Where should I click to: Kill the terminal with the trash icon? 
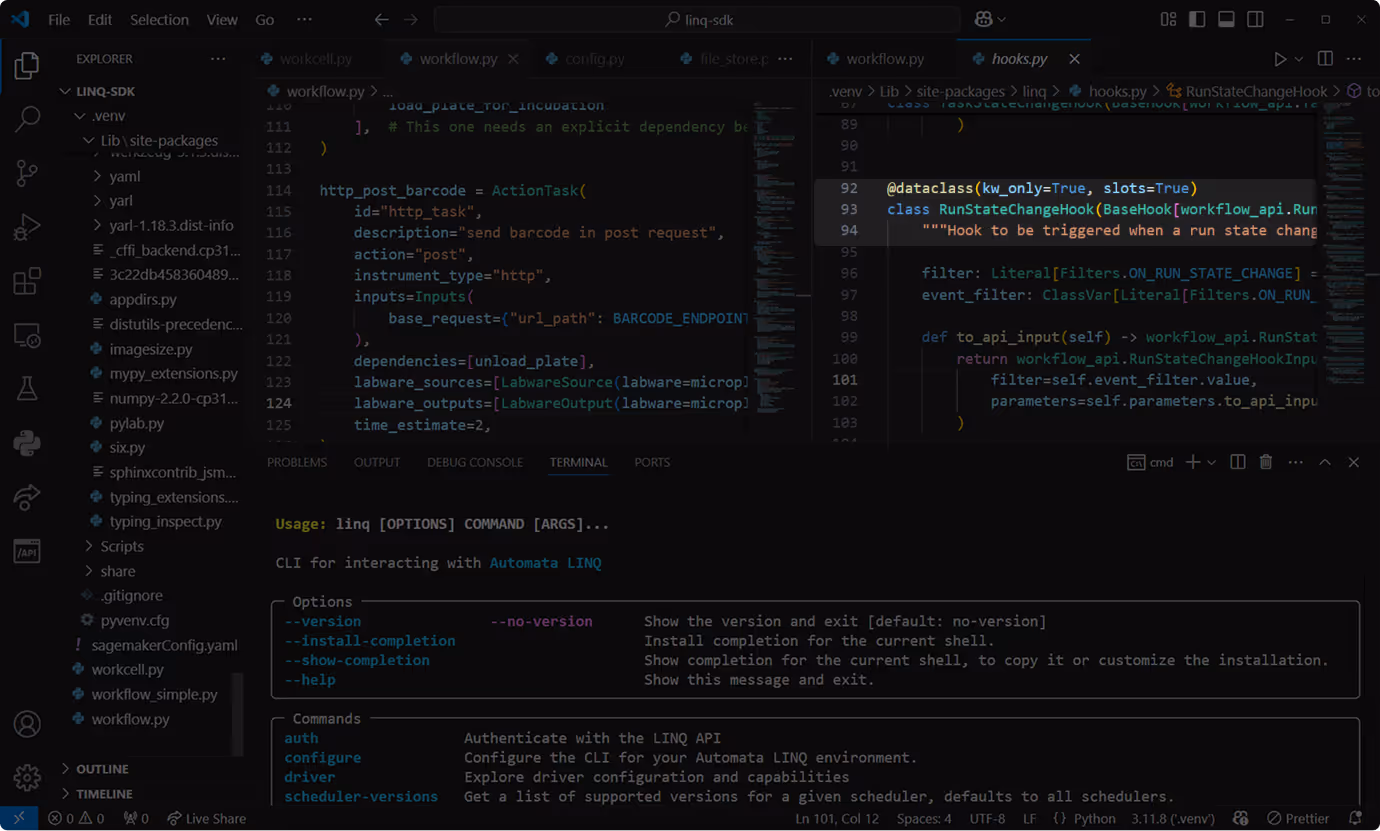pos(1266,461)
